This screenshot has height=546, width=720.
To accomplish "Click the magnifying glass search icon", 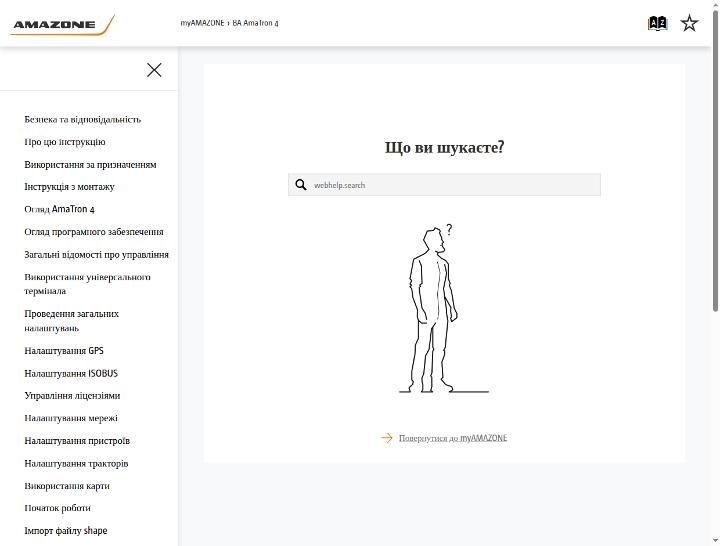I will pyautogui.click(x=301, y=185).
